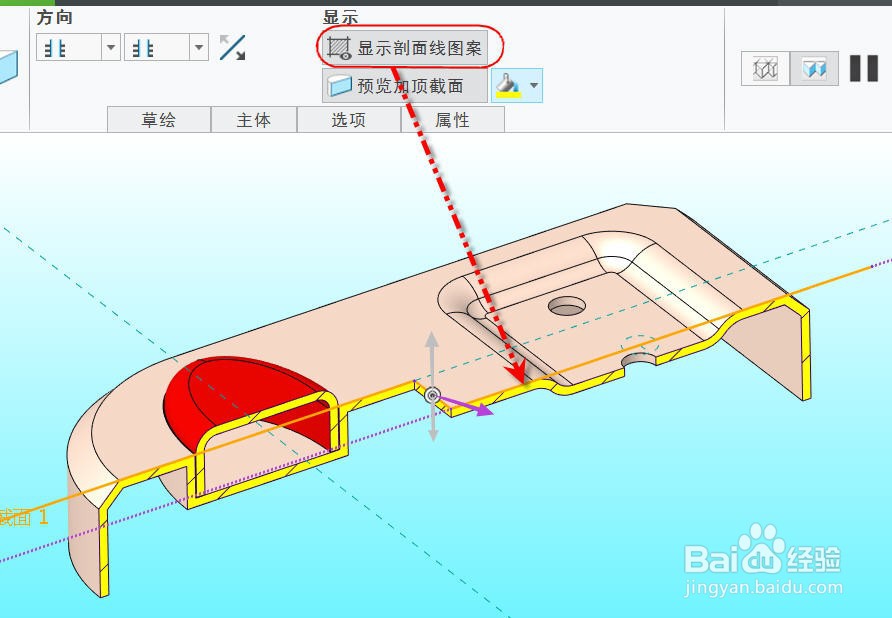Open the second direction reference dropdown
892x618 pixels.
pos(199,45)
